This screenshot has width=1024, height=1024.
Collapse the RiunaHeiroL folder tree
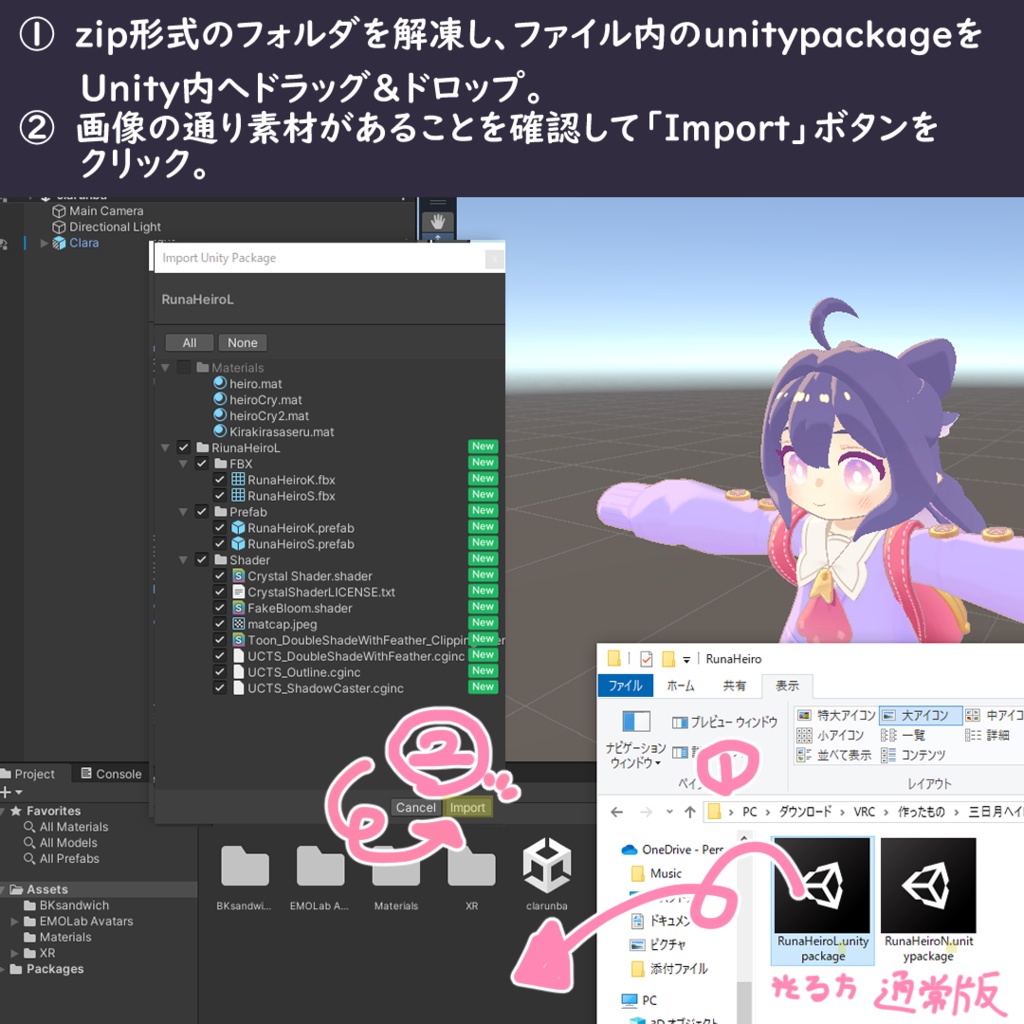(166, 448)
